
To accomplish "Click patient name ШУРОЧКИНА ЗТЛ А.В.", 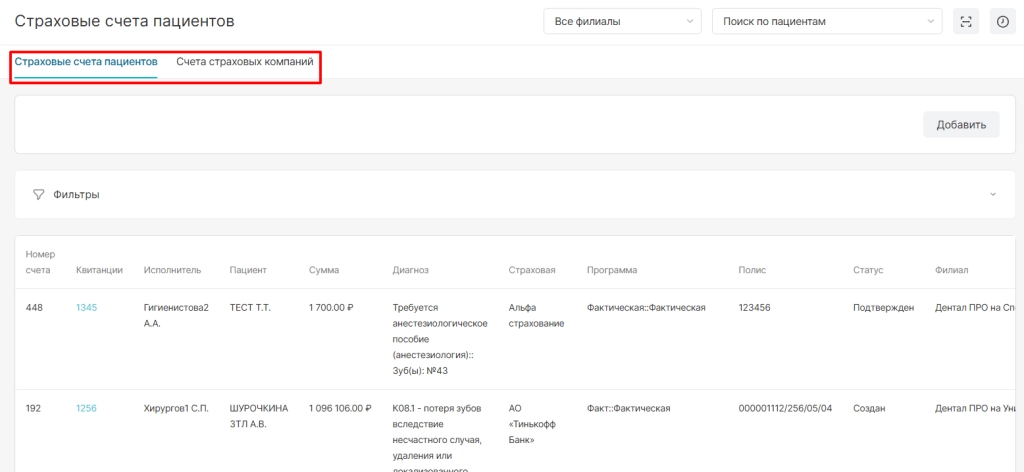I will (259, 415).
